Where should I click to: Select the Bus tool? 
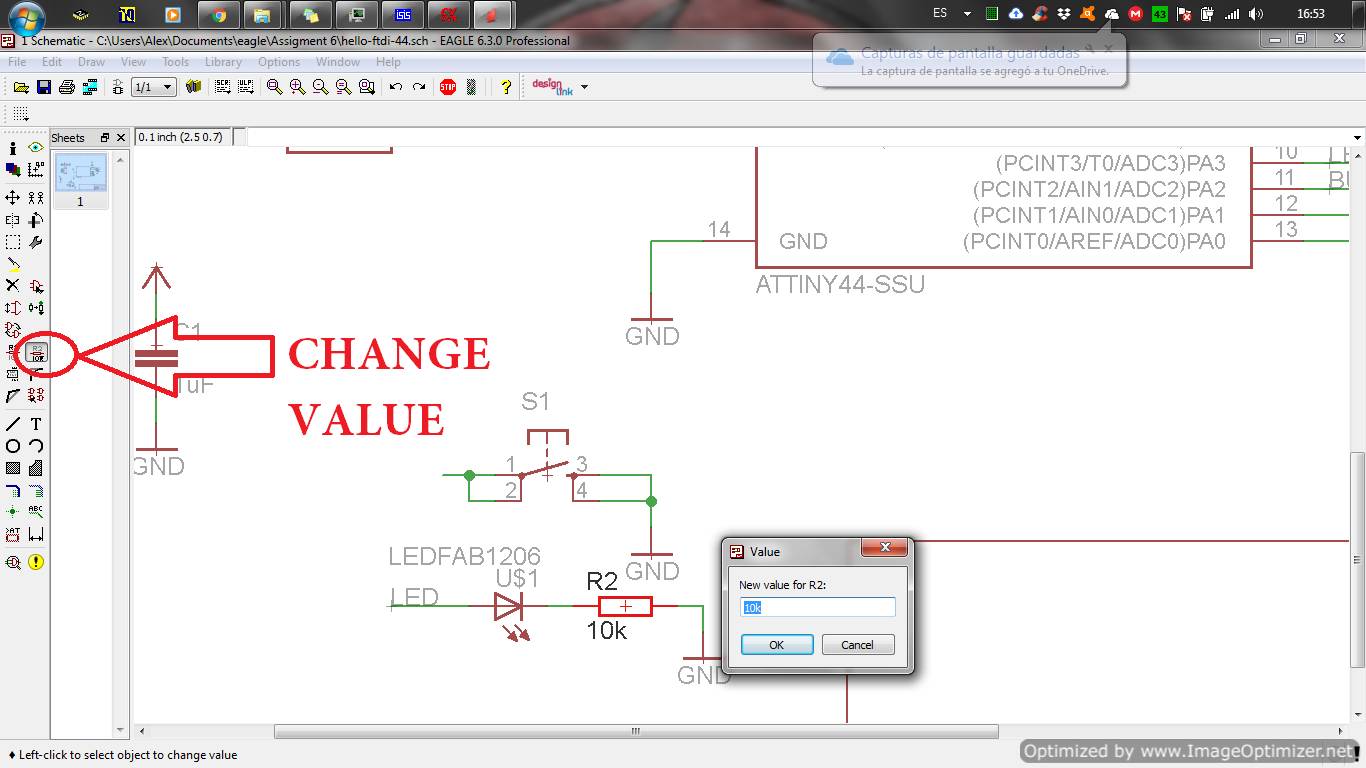pyautogui.click(x=13, y=490)
